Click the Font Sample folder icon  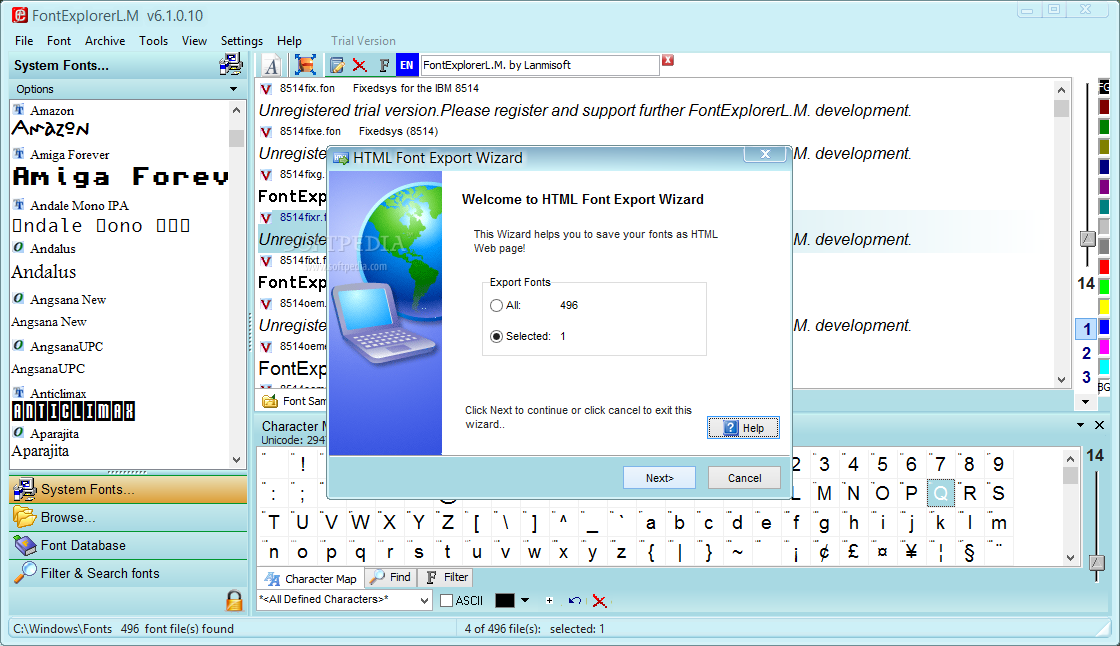[270, 401]
